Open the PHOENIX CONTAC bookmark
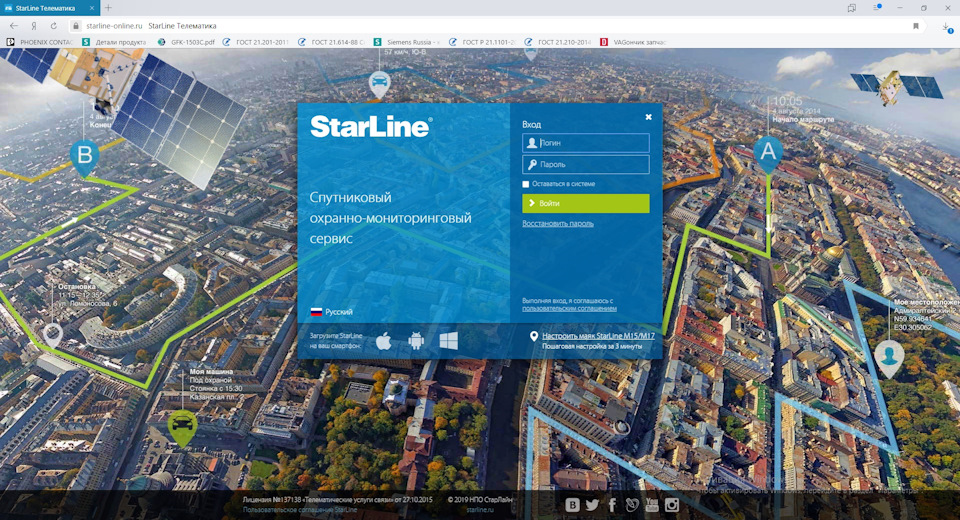Screen dimensions: 960x520 coord(40,42)
